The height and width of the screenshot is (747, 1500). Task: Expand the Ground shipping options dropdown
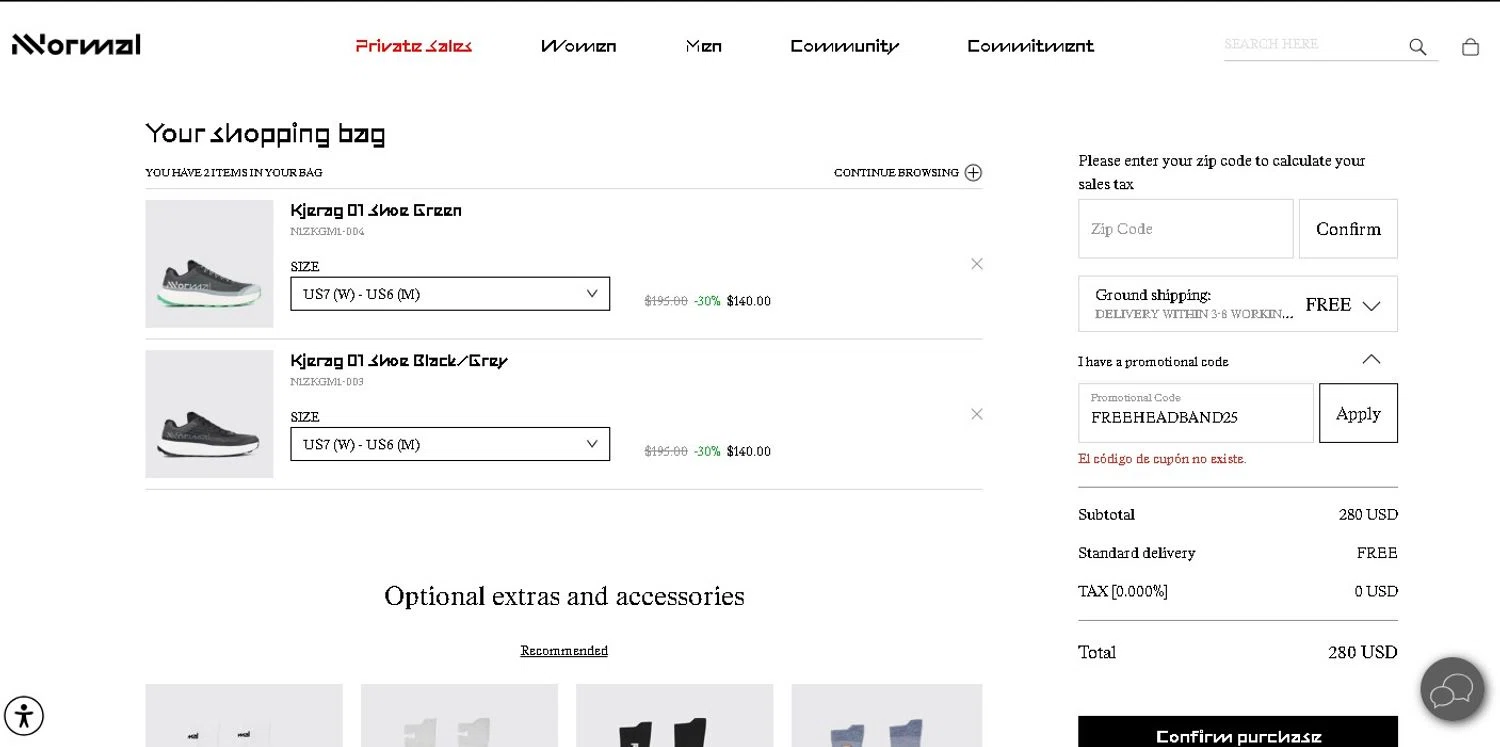[1238, 304]
